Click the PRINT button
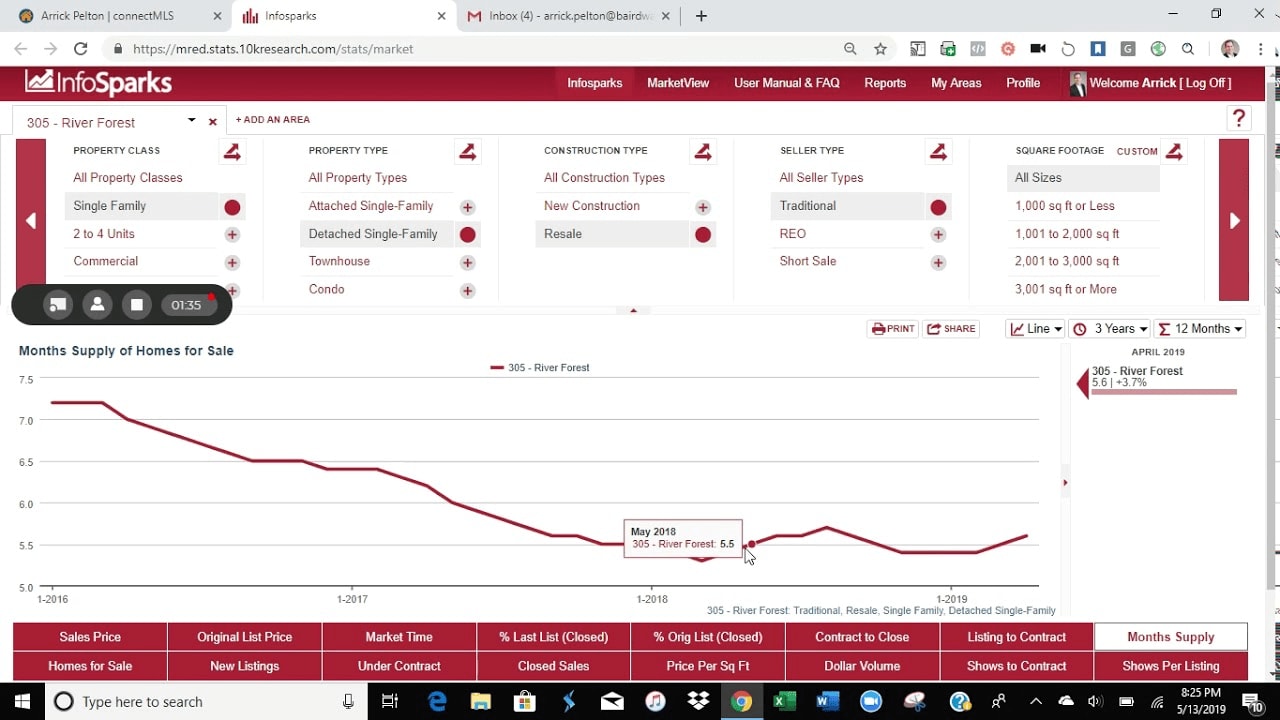 click(x=892, y=328)
